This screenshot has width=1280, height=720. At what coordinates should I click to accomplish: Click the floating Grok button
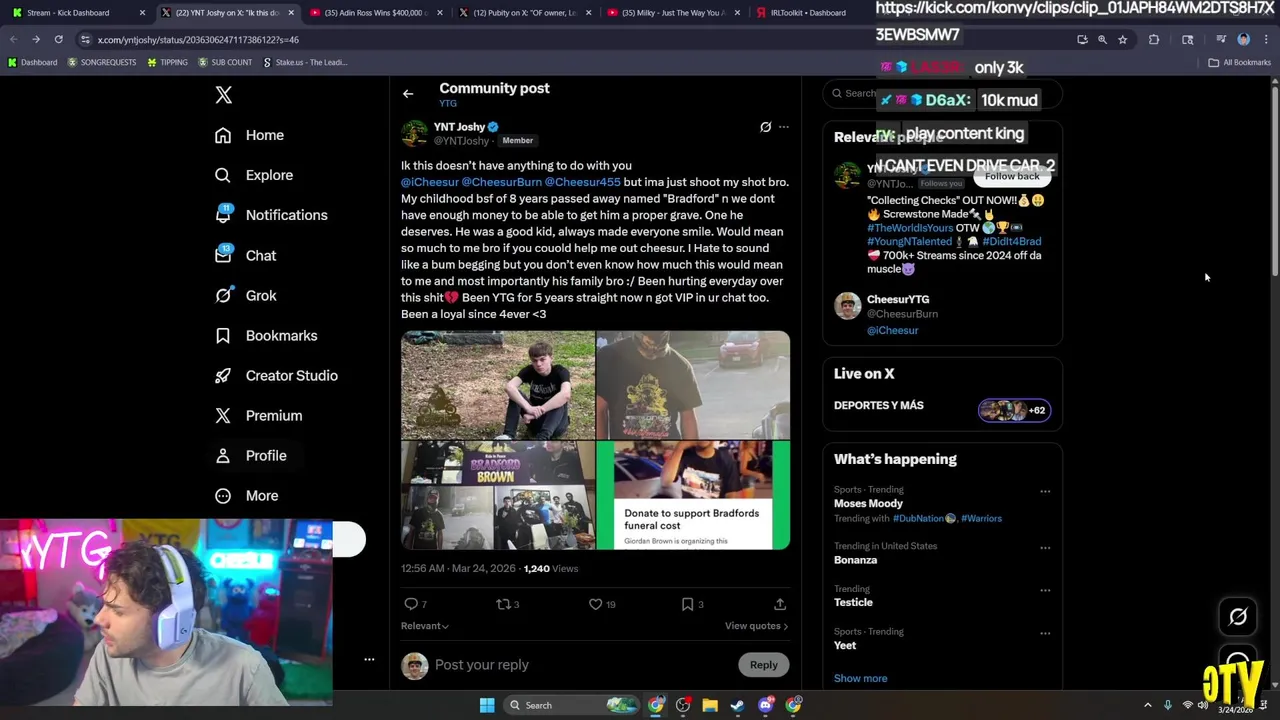tap(1238, 617)
